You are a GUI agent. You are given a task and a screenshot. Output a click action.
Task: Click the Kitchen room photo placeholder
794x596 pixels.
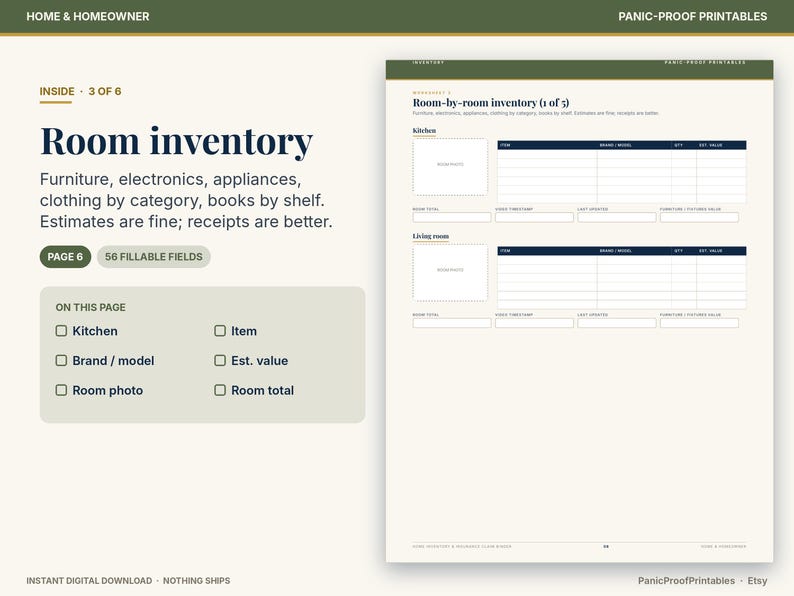[x=450, y=167]
